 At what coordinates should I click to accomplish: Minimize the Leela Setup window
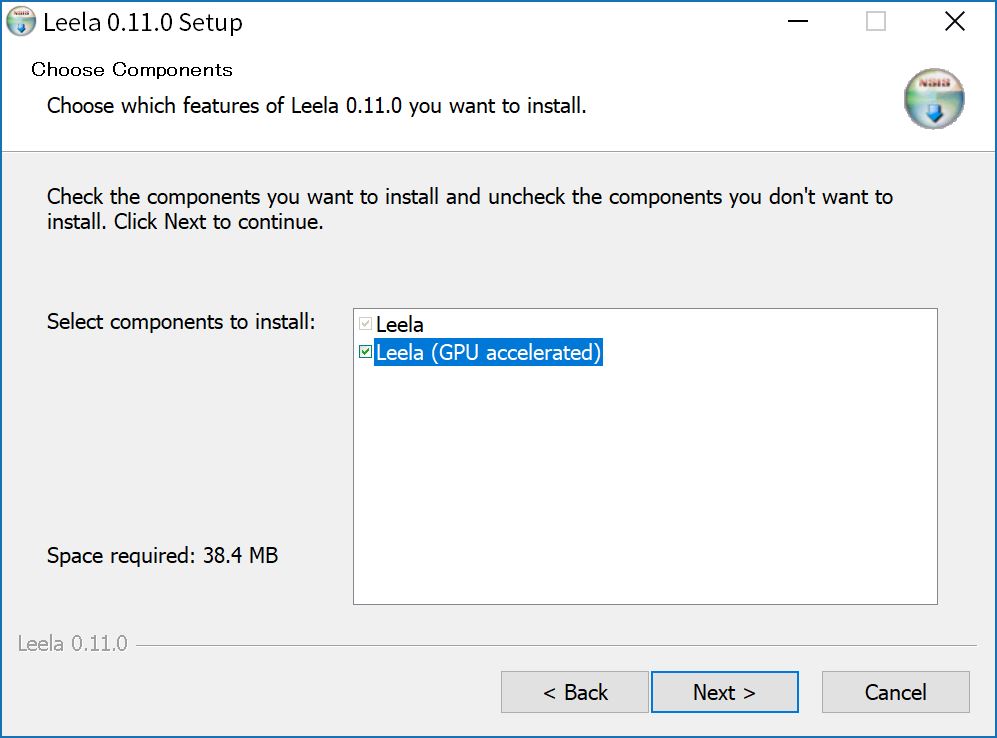pos(797,22)
